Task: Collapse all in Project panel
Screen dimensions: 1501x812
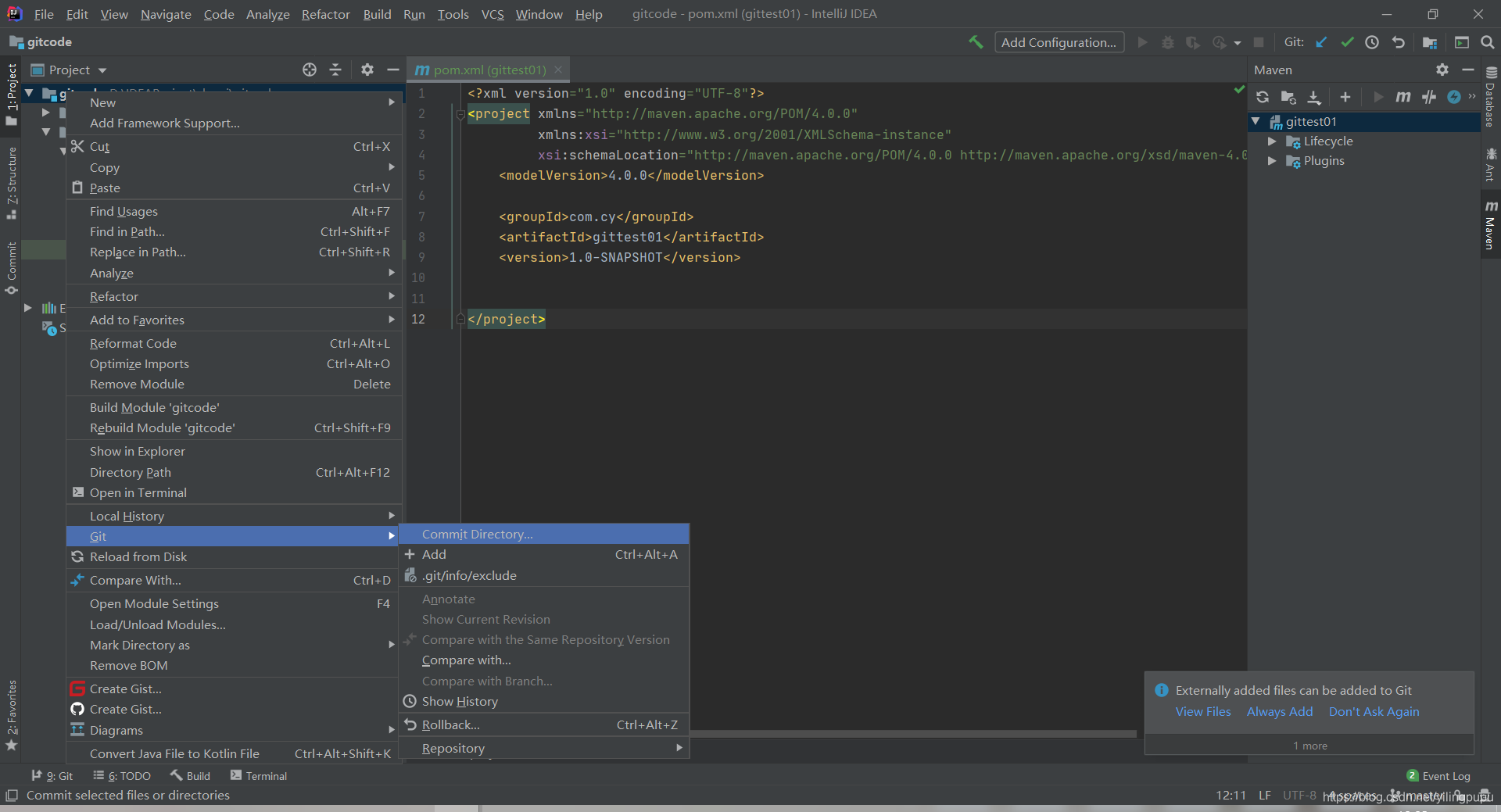Action: click(x=335, y=70)
